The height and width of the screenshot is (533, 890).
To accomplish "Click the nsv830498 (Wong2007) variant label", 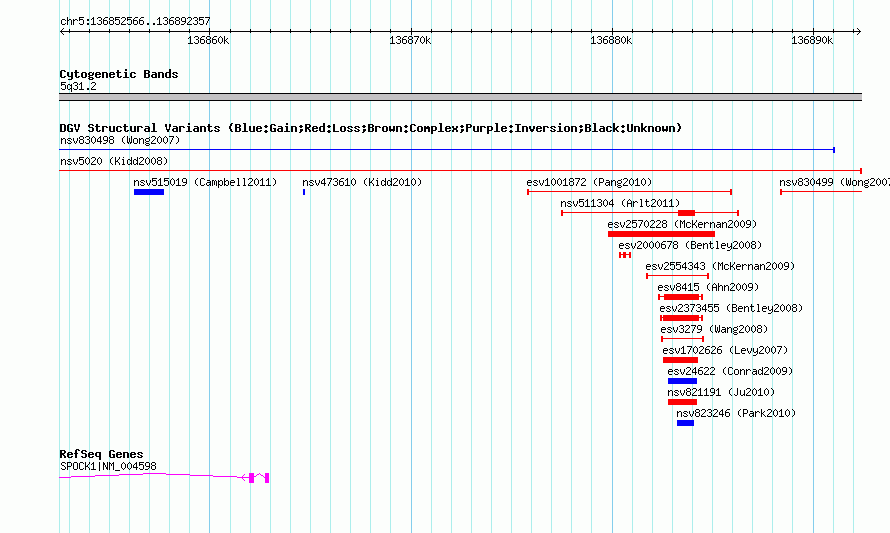I will (120, 140).
